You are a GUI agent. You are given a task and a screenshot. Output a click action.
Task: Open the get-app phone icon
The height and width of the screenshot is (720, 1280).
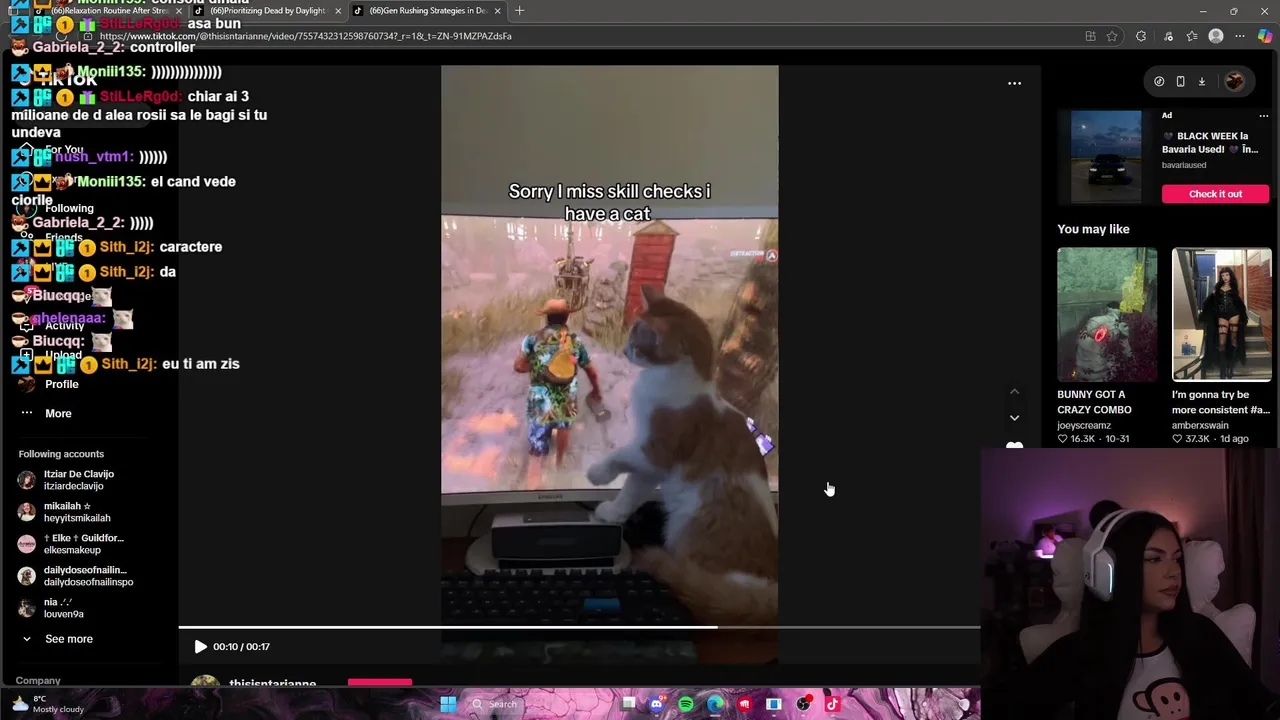[1180, 82]
